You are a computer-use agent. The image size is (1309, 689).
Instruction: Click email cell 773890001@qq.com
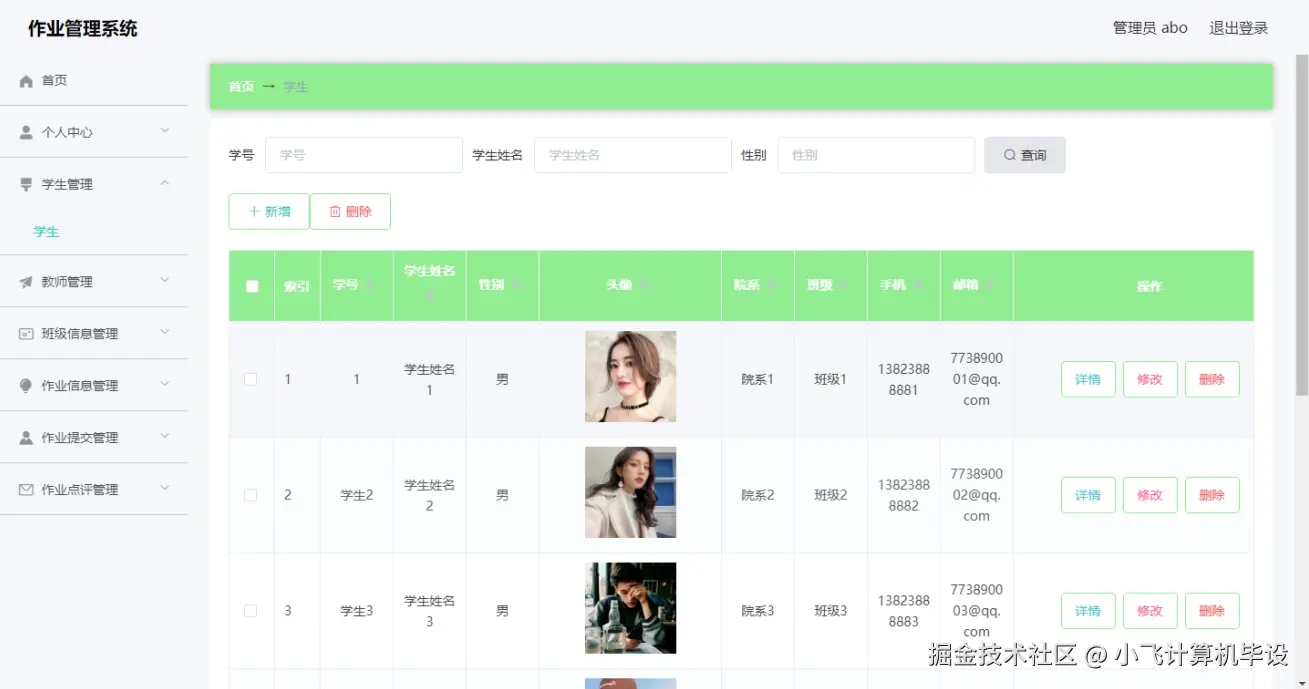(977, 379)
